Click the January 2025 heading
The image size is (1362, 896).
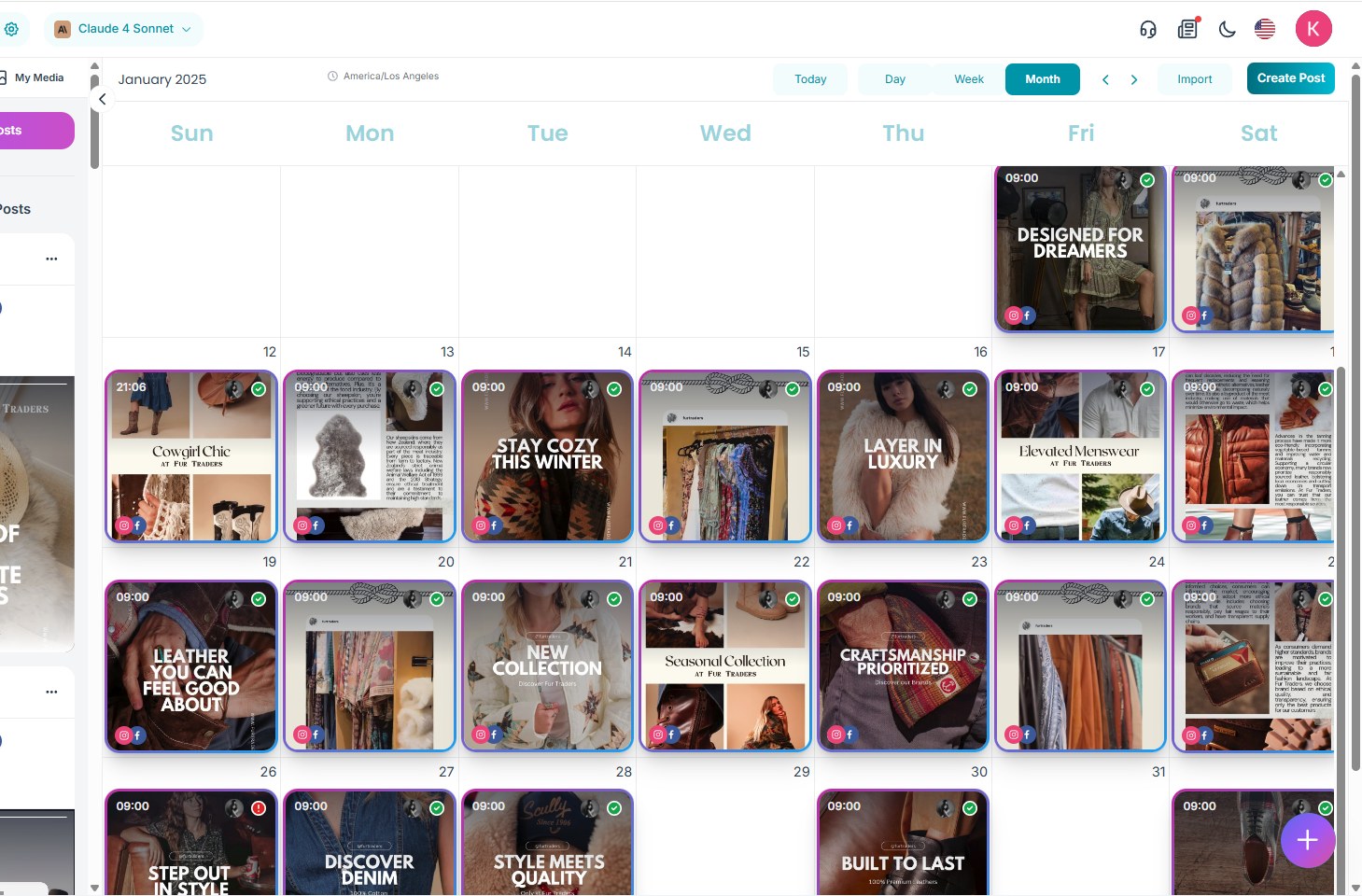tap(162, 79)
